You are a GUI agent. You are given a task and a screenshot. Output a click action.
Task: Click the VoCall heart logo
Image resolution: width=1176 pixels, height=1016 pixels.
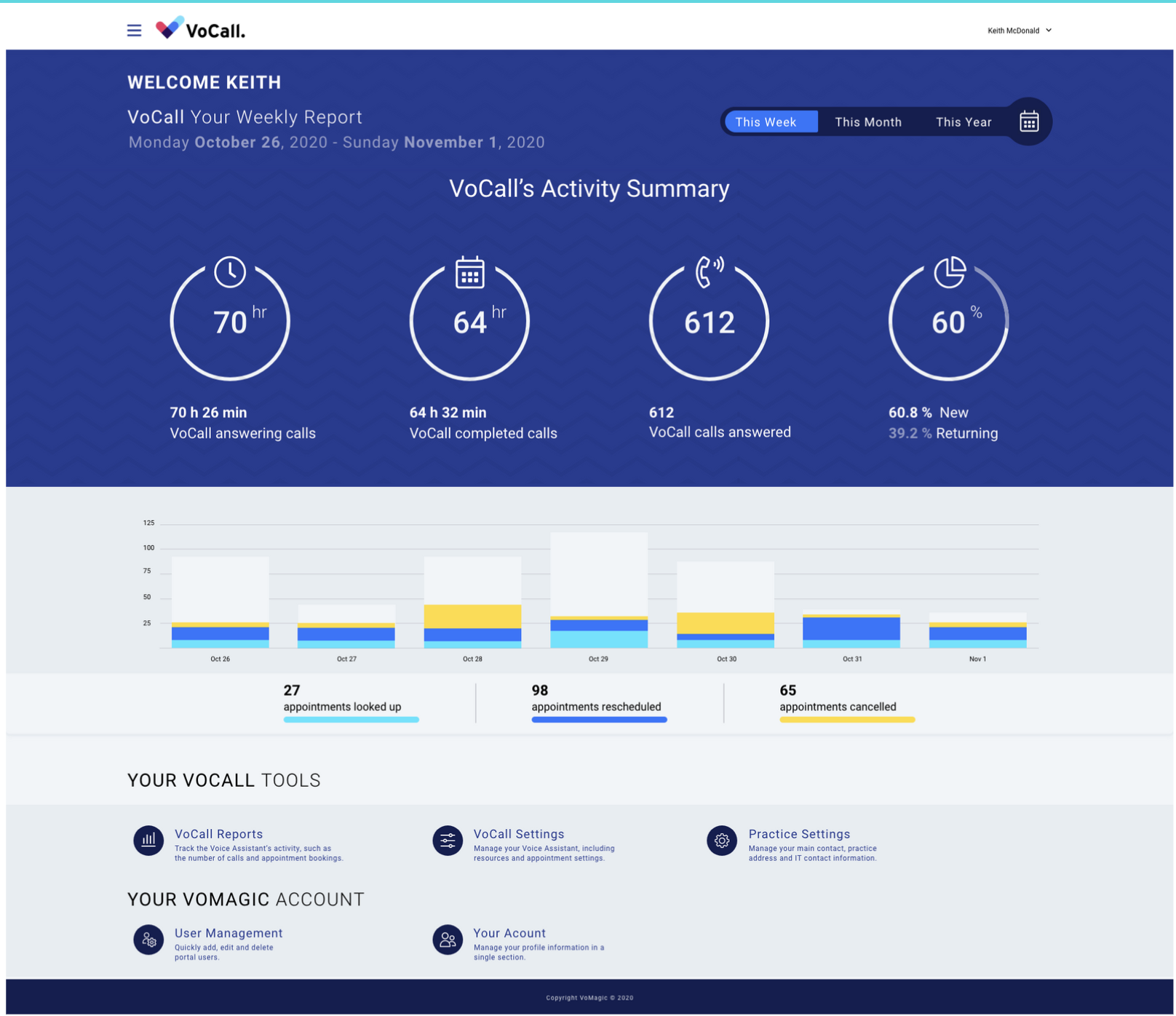169,28
